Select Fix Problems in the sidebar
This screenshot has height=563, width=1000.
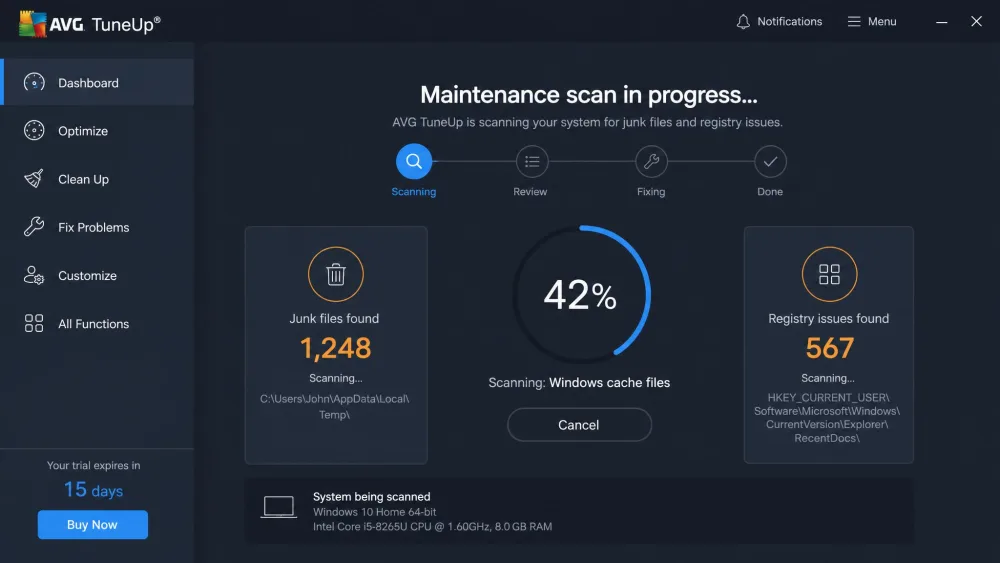(x=97, y=227)
